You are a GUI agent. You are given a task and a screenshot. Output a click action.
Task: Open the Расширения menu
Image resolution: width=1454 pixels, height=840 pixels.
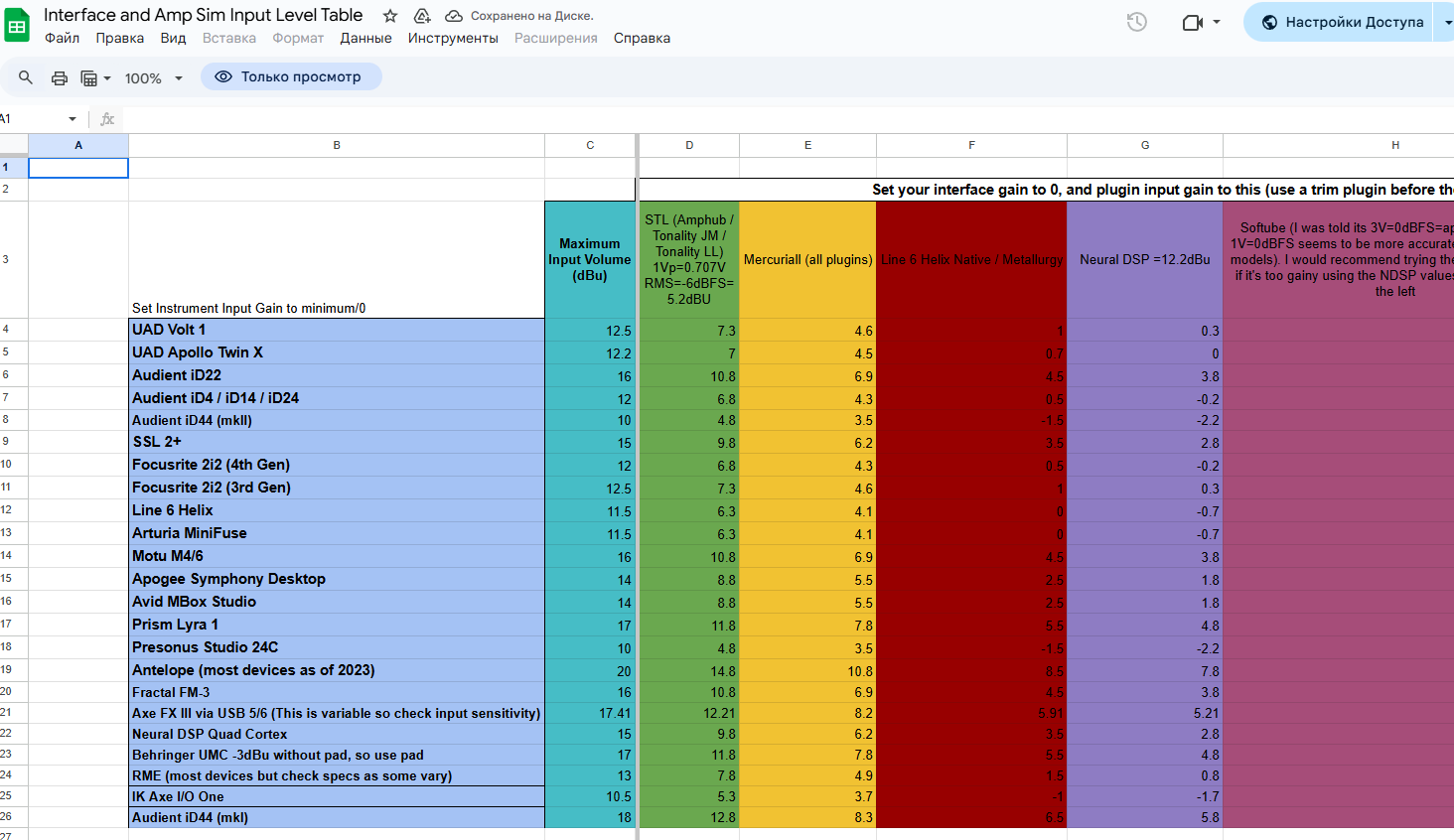pyautogui.click(x=556, y=38)
